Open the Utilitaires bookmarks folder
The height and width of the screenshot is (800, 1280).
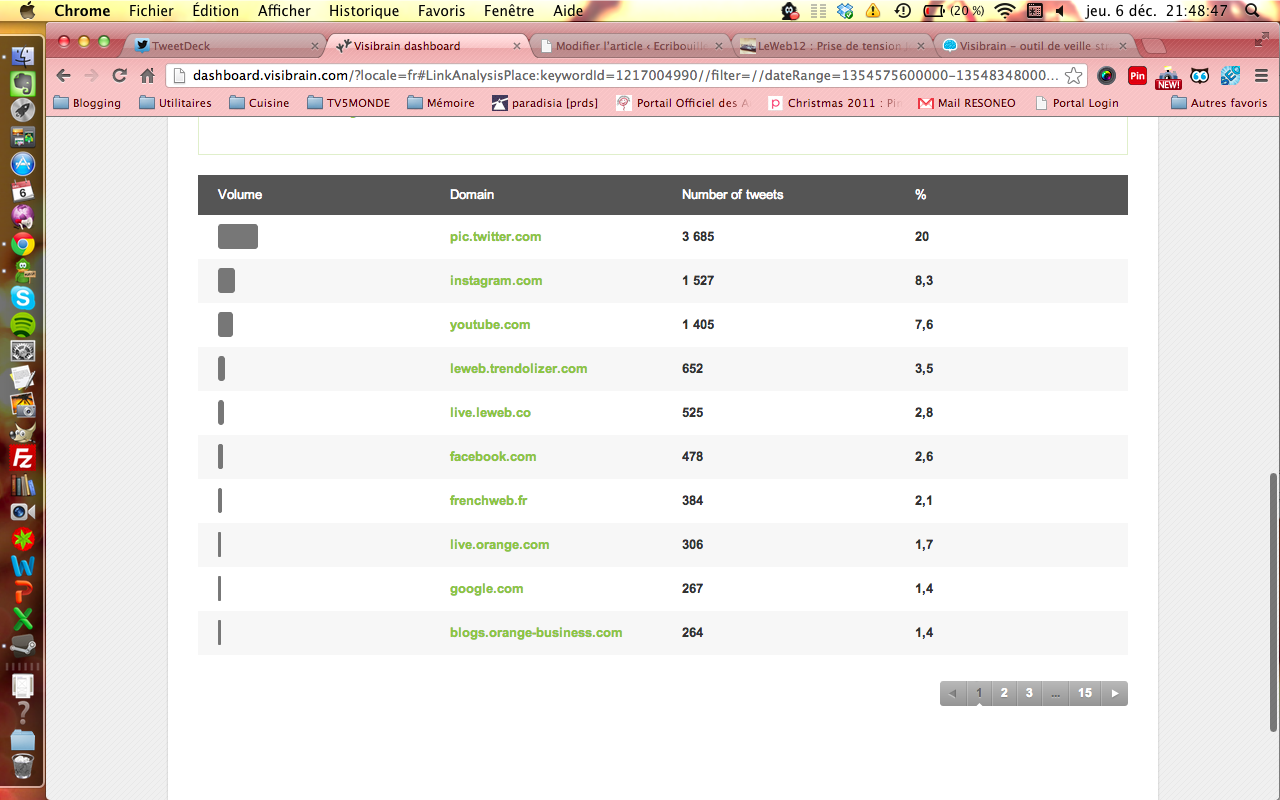click(176, 102)
